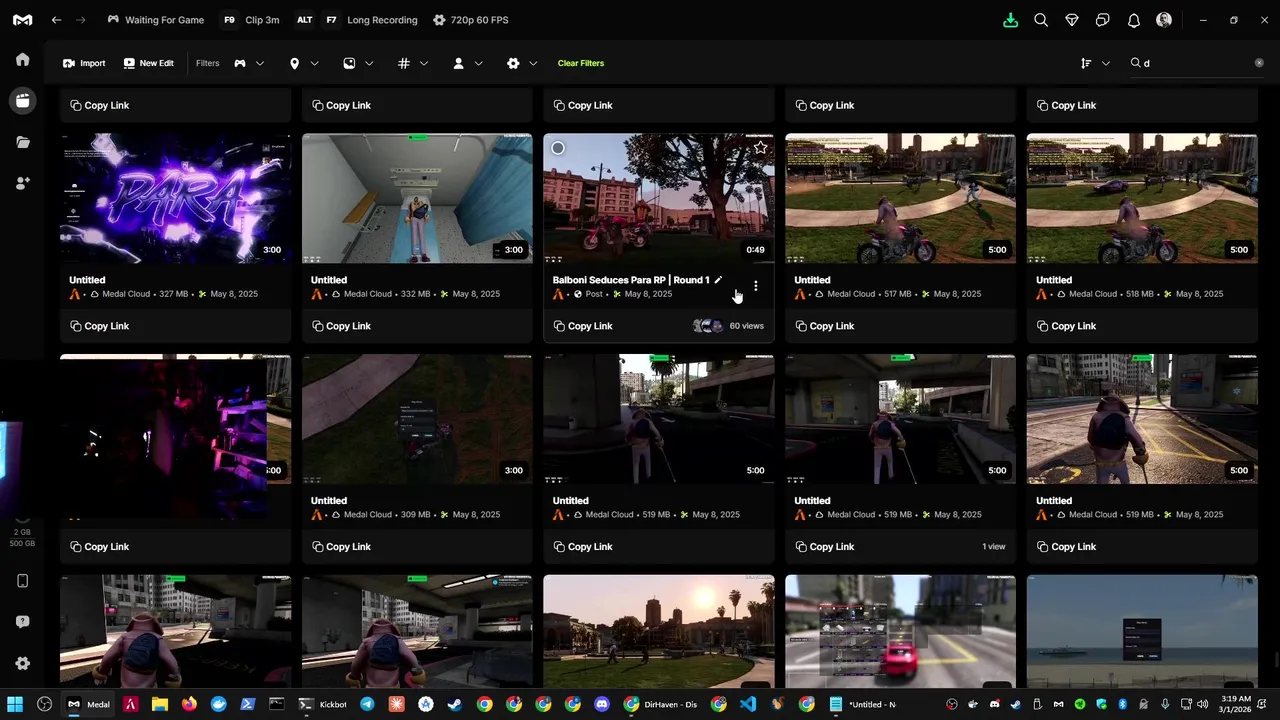
Task: Switch to the Untitled Notepad taskbar window
Action: click(862, 704)
